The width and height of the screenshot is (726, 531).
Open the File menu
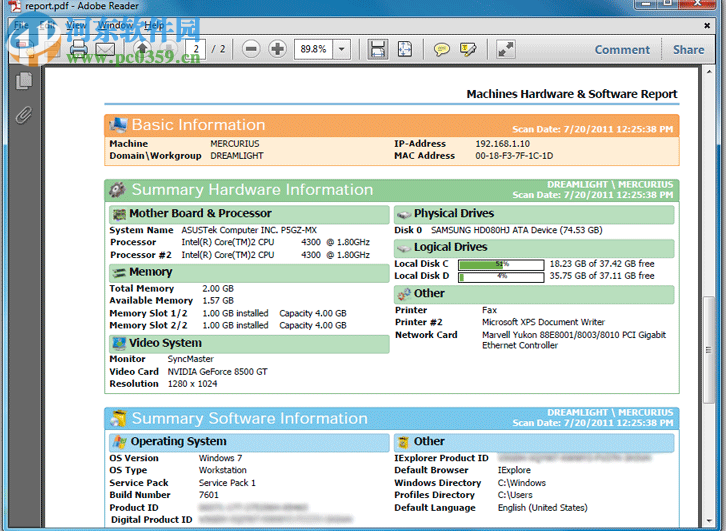pyautogui.click(x=21, y=25)
